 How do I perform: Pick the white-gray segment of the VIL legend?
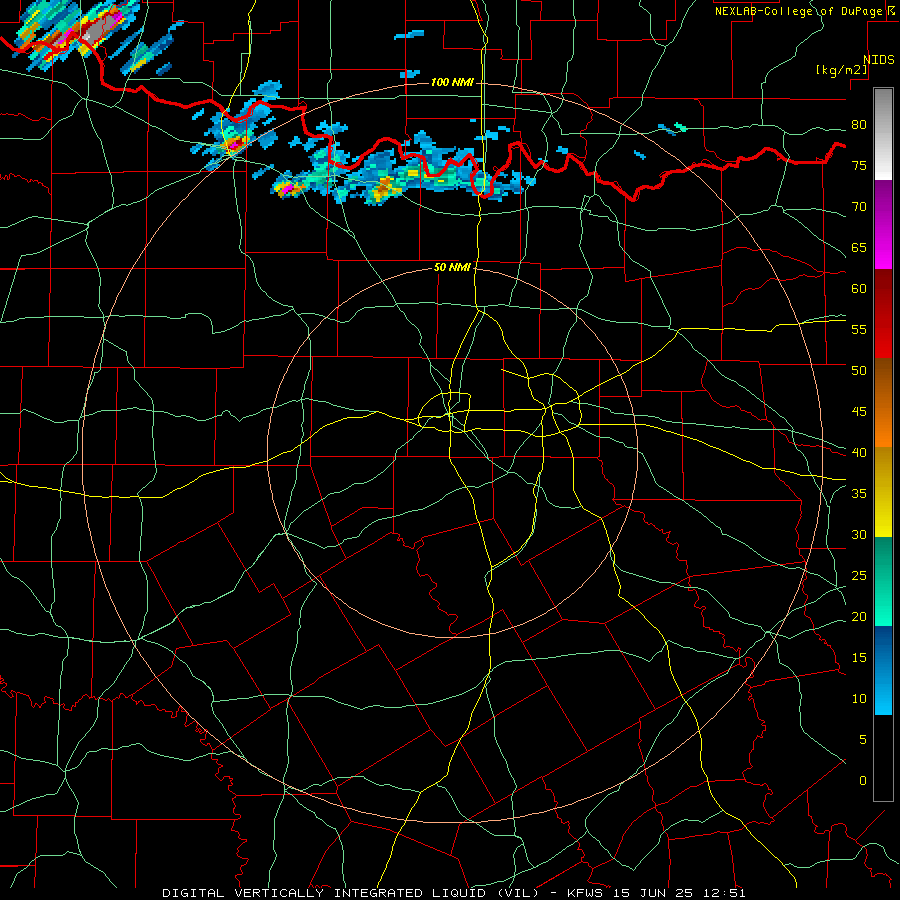883,134
